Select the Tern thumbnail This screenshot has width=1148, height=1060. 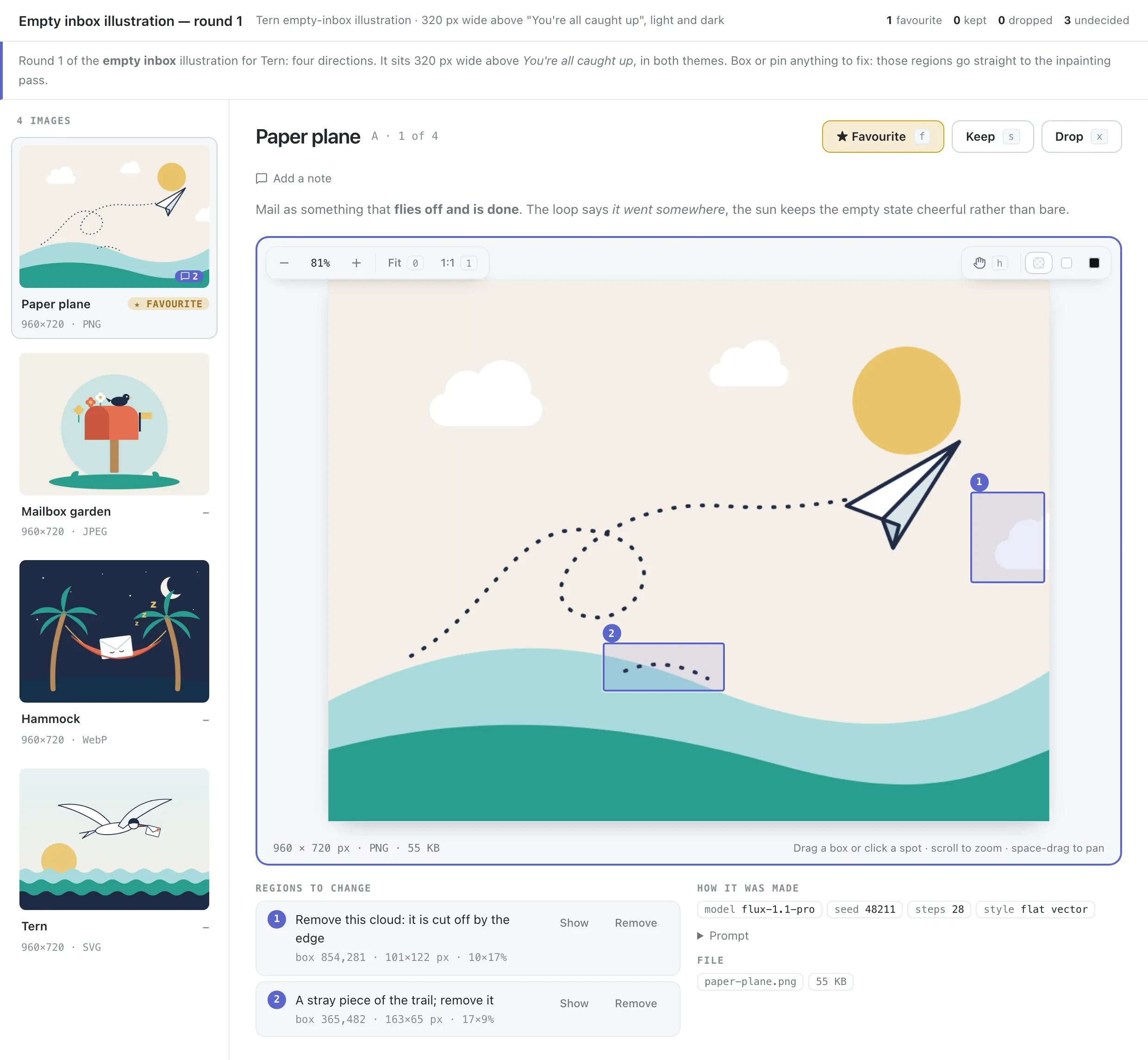tap(114, 839)
